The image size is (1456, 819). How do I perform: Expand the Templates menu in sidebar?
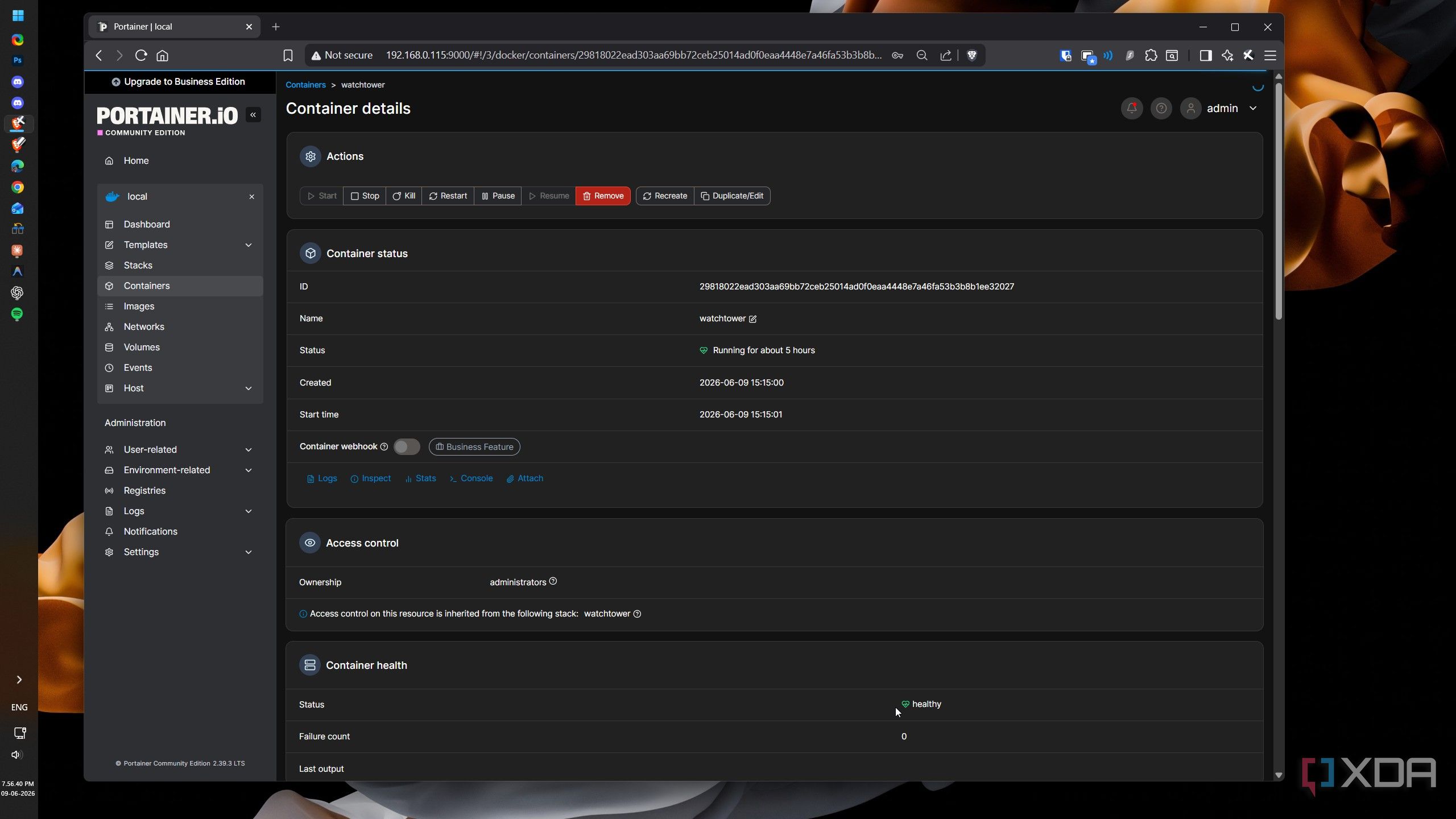pos(180,245)
